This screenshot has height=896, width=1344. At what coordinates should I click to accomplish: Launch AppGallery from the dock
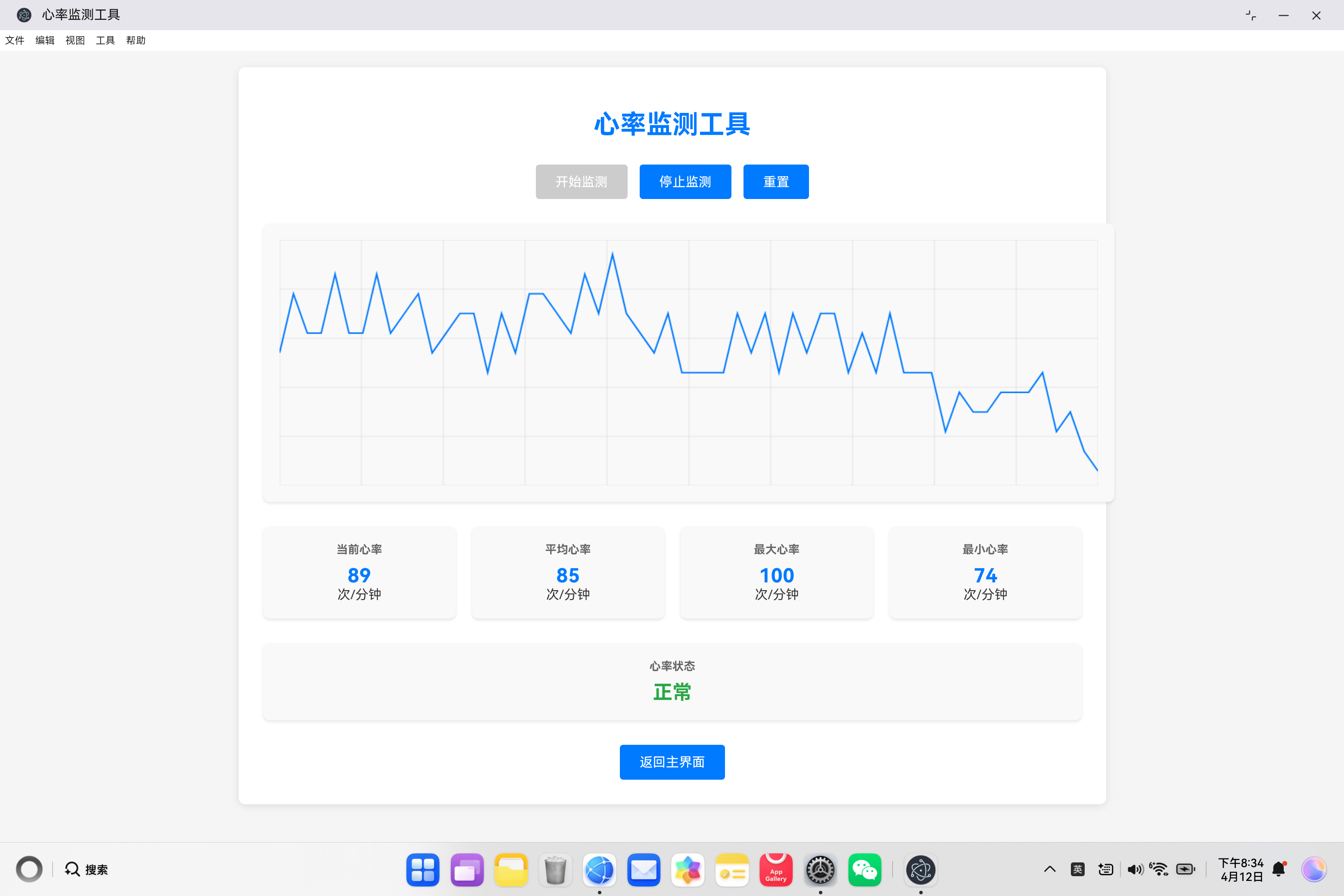(775, 870)
